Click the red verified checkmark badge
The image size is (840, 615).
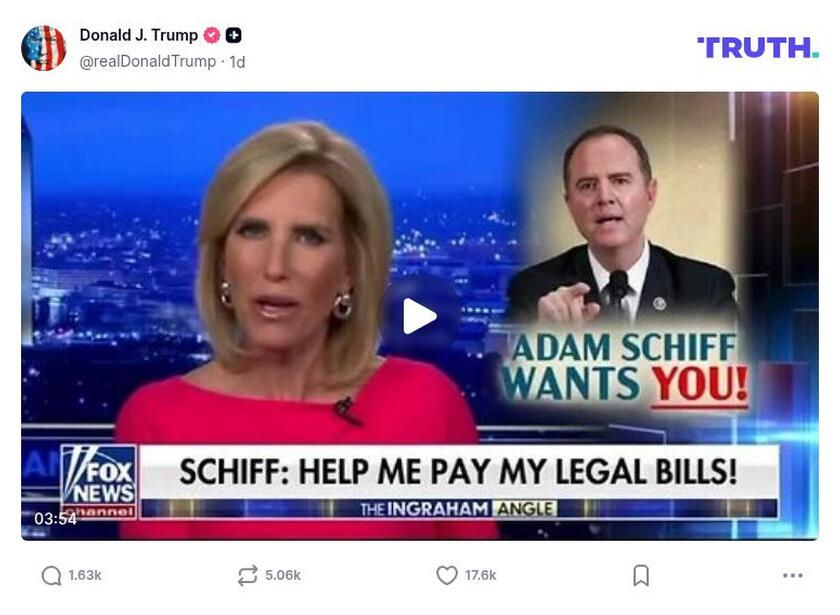tap(212, 35)
